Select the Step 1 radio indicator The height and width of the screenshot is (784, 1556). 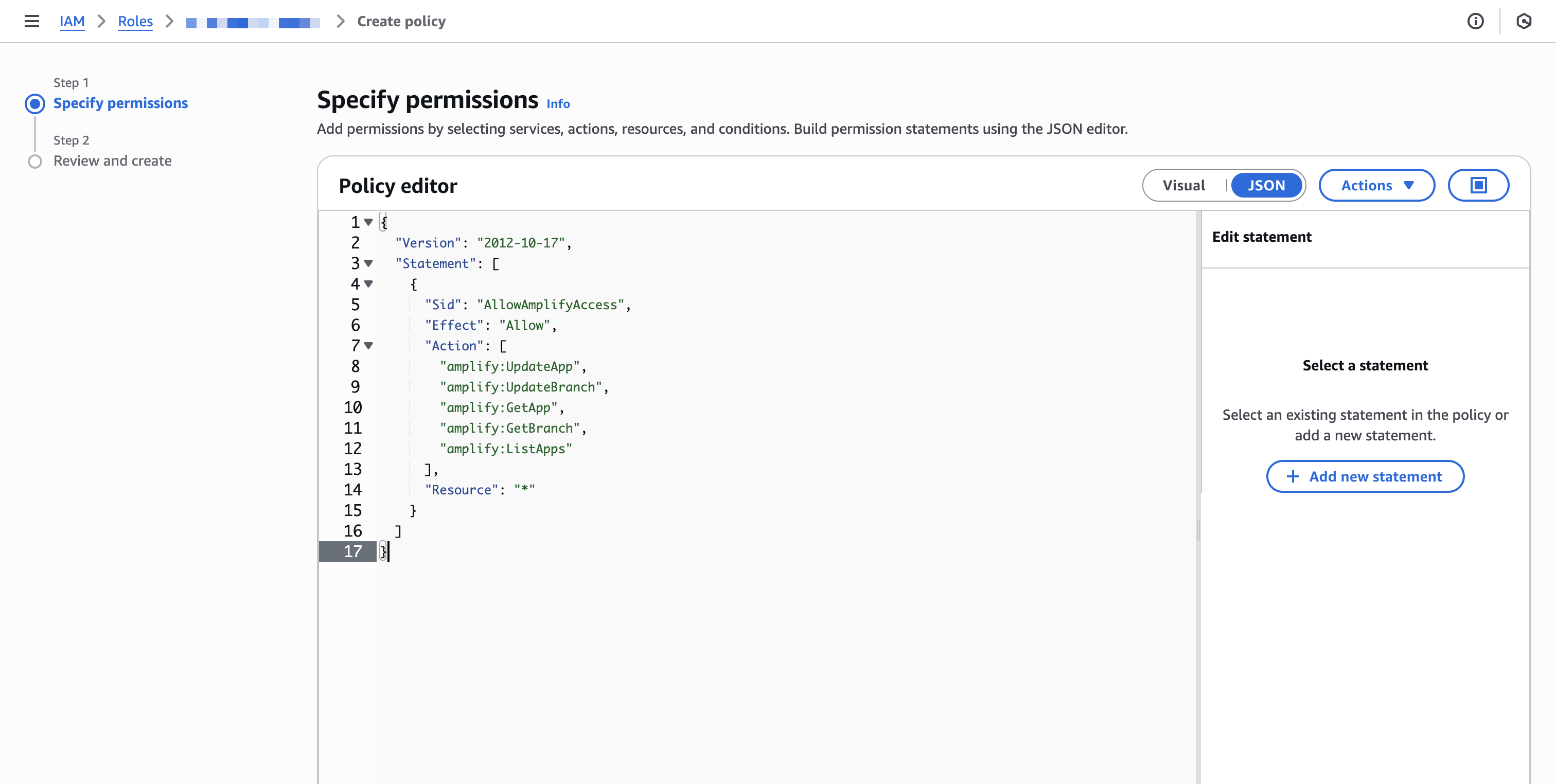35,104
